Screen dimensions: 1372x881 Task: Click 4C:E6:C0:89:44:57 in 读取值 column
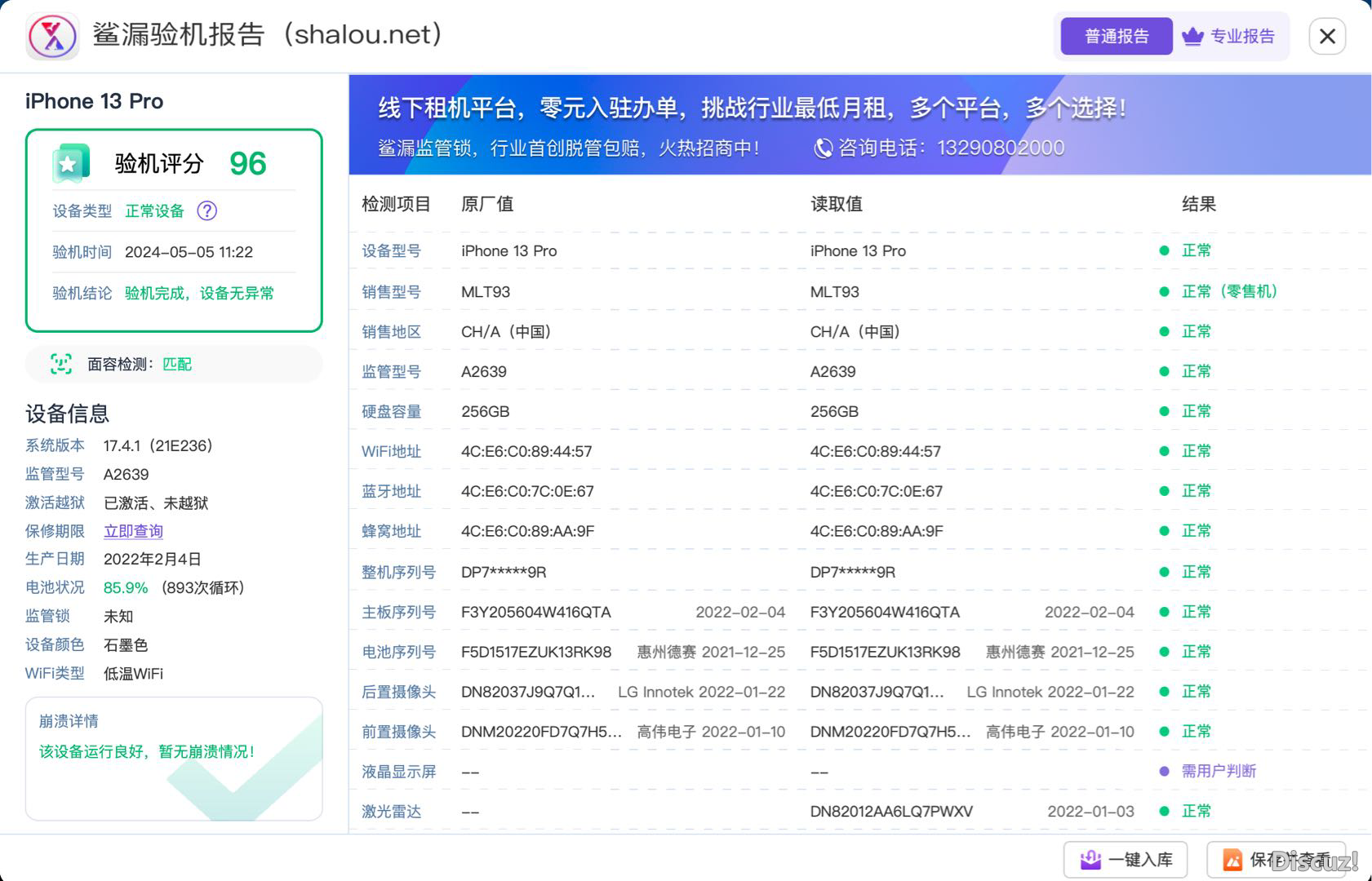coord(875,451)
